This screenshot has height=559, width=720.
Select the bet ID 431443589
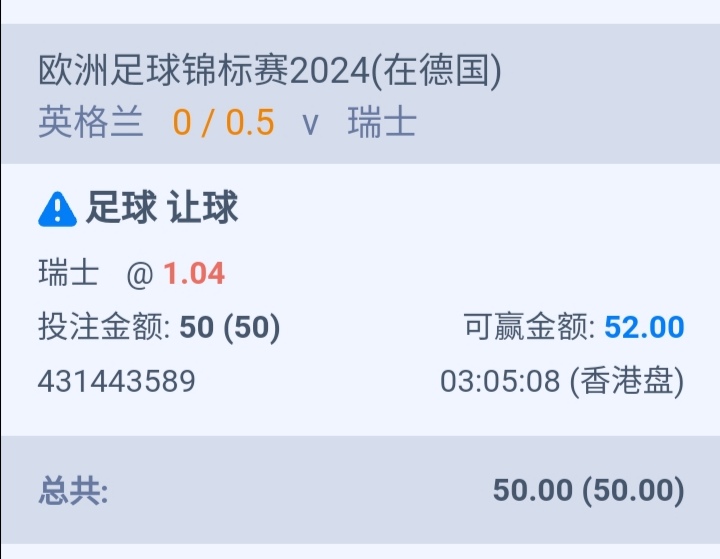[116, 381]
